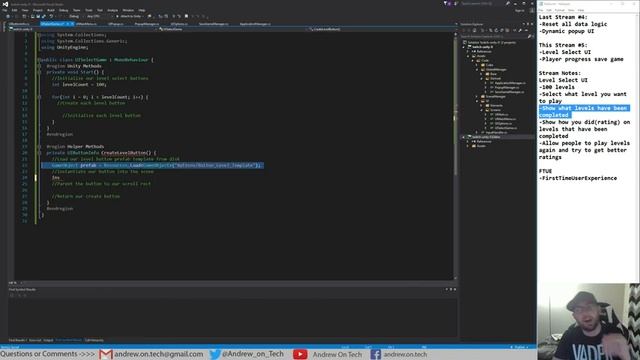Viewport: 640px width, 360px height.
Task: Open the Analyze menu
Action: [113, 10]
